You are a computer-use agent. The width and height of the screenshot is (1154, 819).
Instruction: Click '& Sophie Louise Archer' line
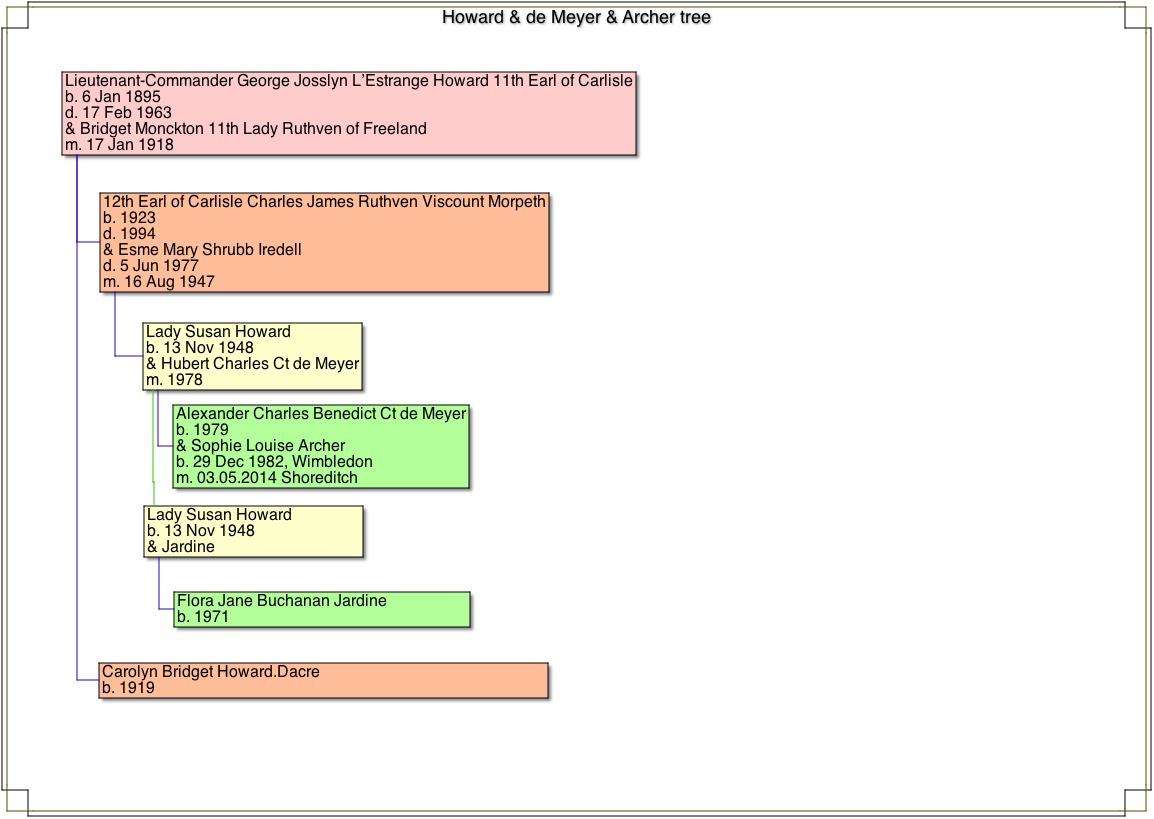tap(261, 446)
